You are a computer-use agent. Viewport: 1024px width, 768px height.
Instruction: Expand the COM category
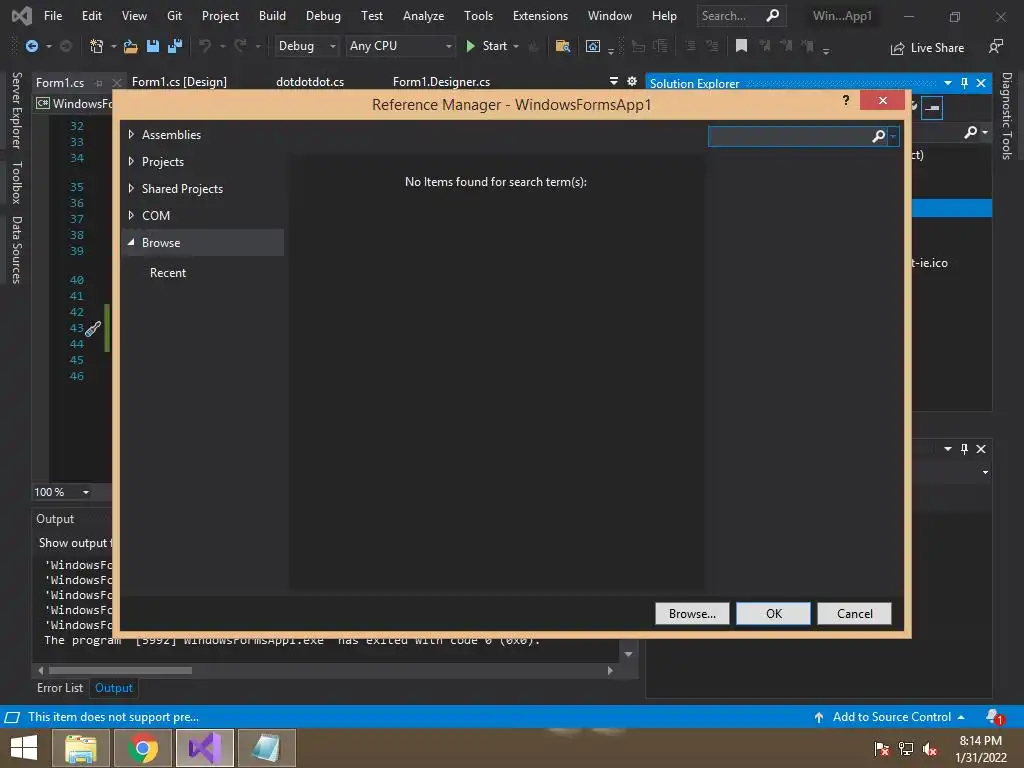tap(131, 215)
